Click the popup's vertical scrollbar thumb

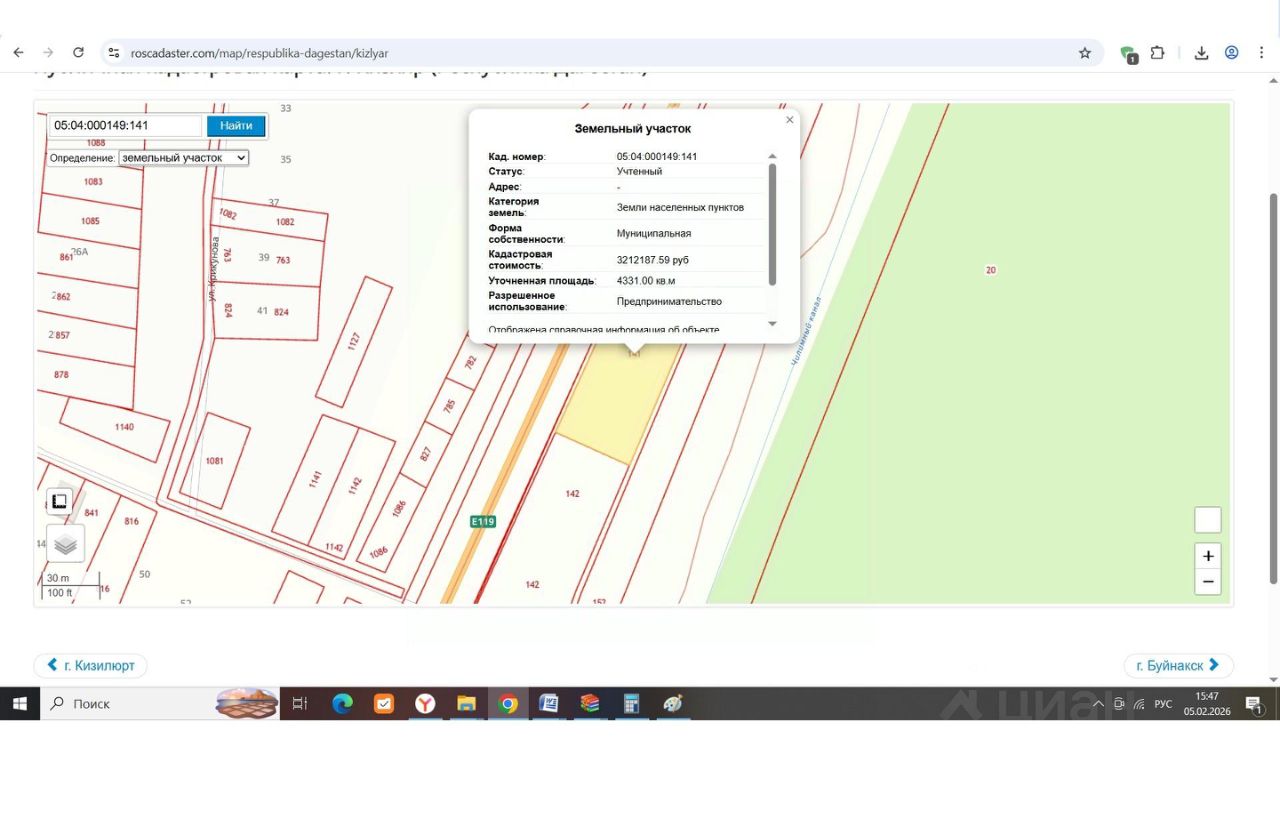point(772,224)
